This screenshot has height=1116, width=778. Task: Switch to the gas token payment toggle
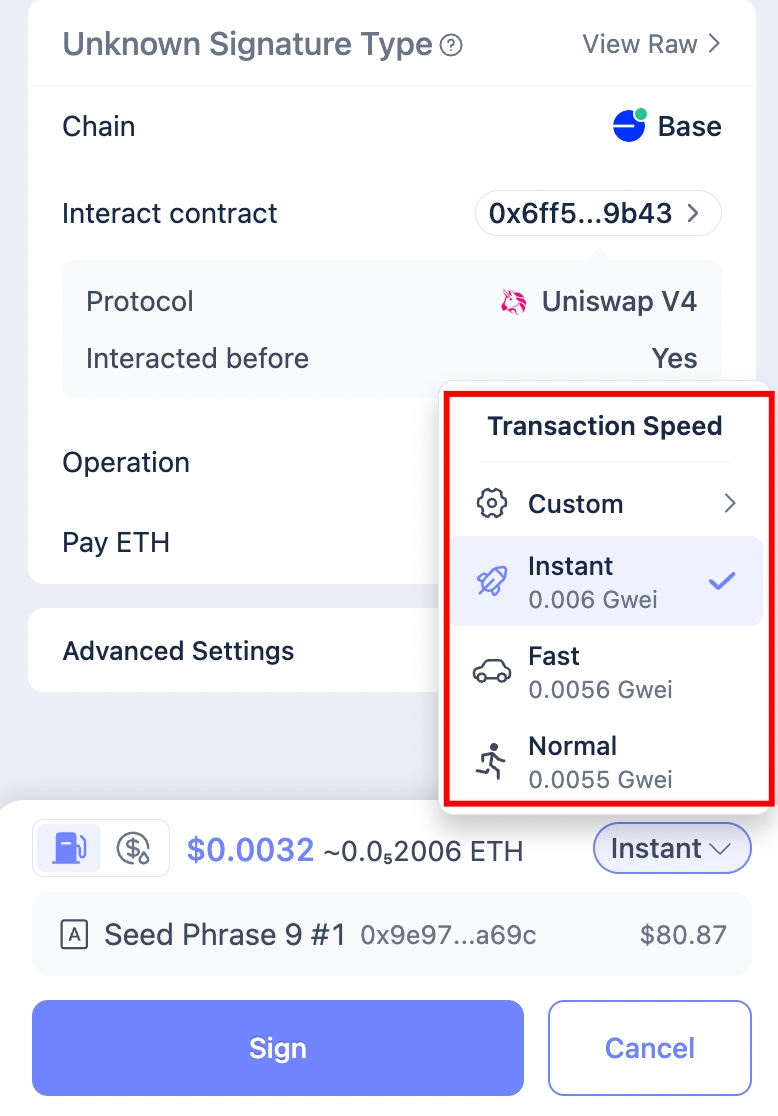click(x=134, y=848)
